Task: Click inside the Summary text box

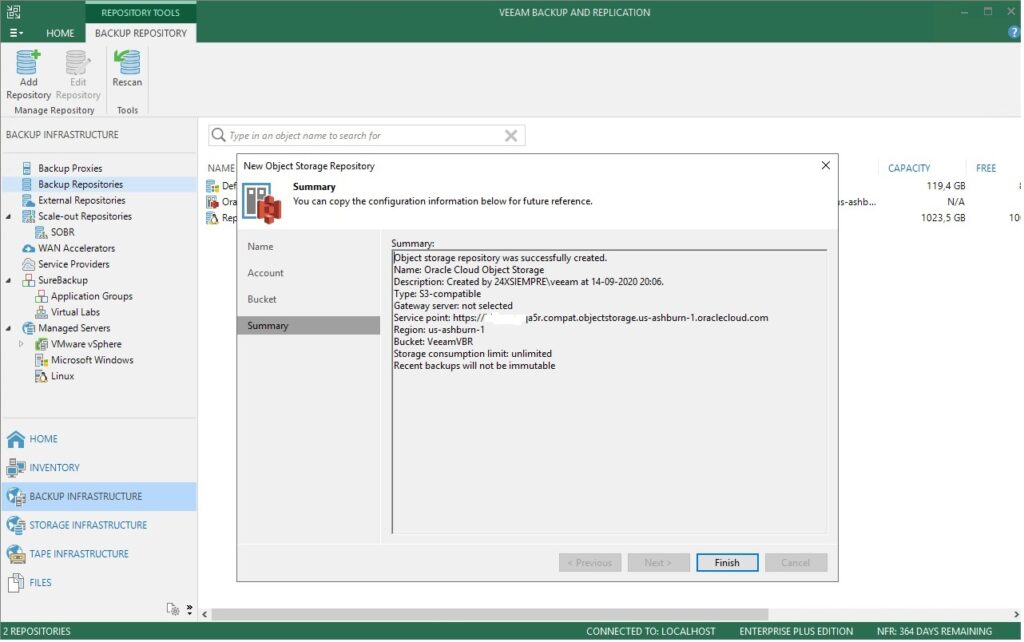Action: click(609, 391)
